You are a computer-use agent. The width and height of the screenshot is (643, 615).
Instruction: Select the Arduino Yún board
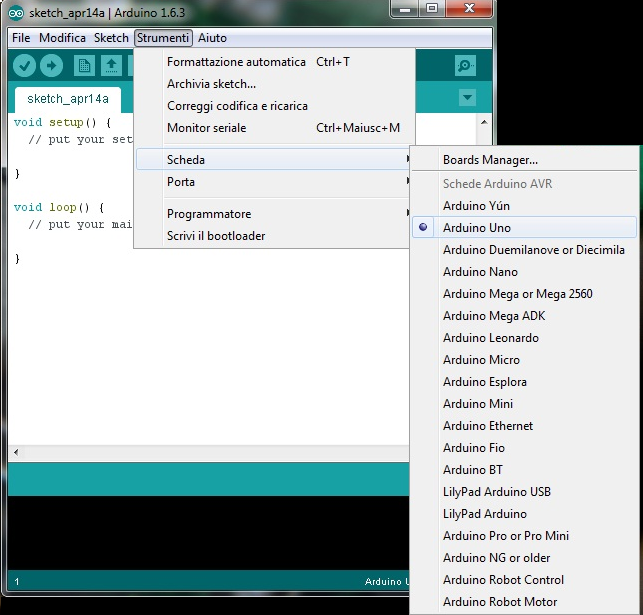[x=524, y=206]
